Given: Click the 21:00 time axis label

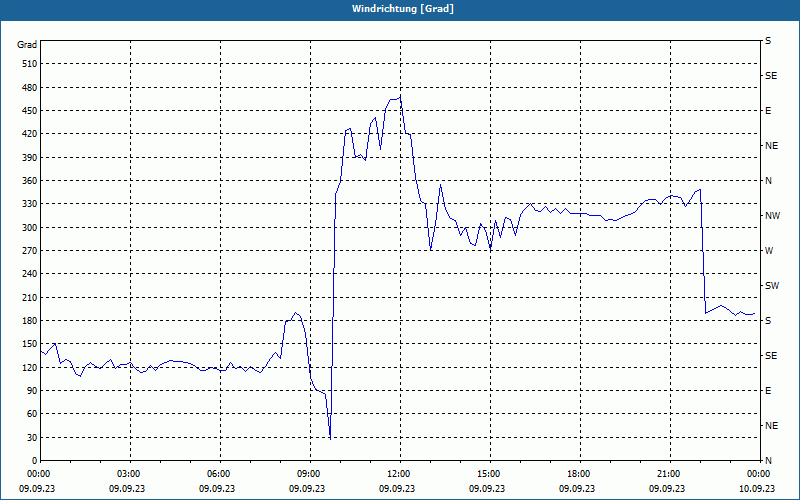Looking at the screenshot, I should 670,474.
